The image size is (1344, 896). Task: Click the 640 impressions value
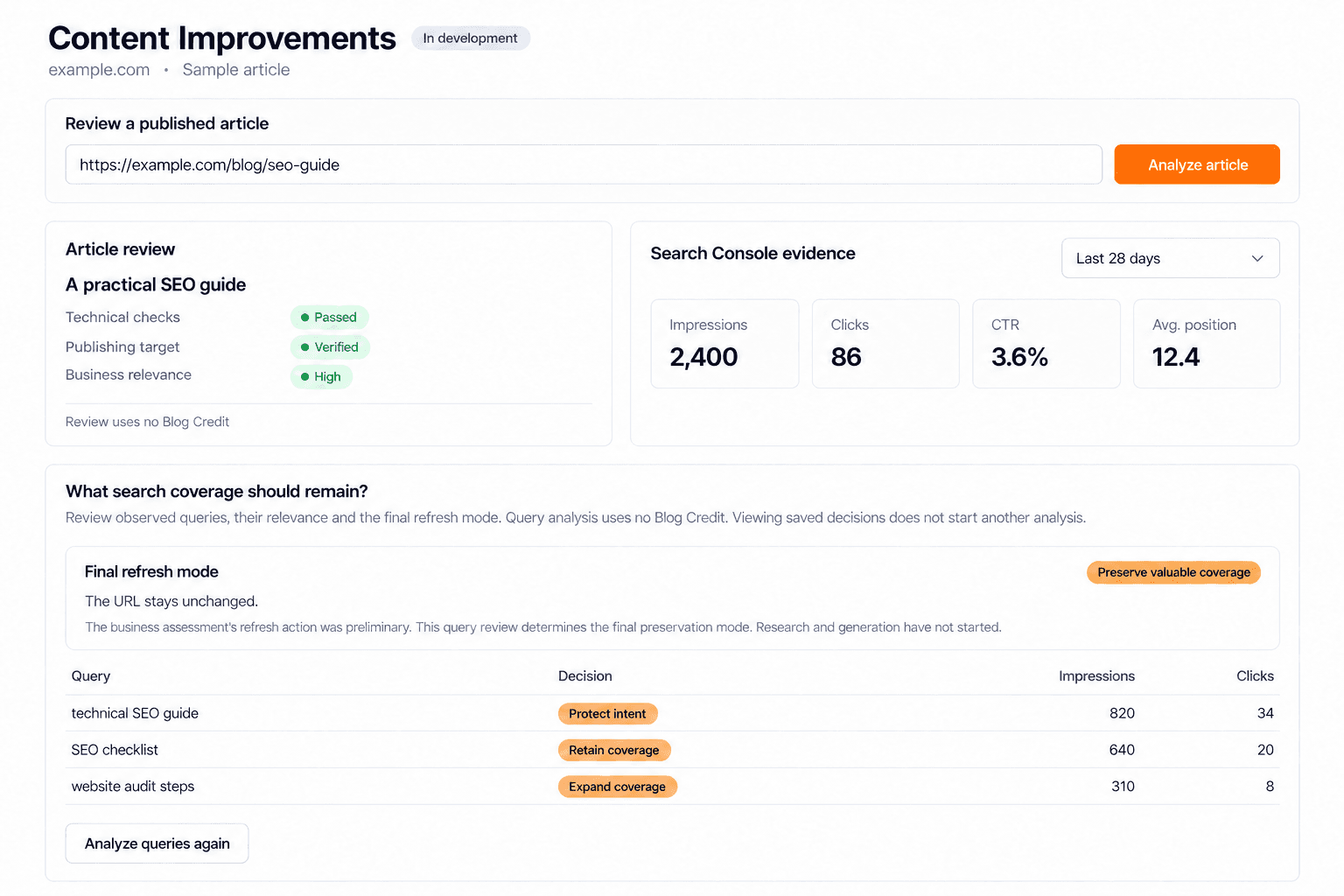(x=1122, y=750)
